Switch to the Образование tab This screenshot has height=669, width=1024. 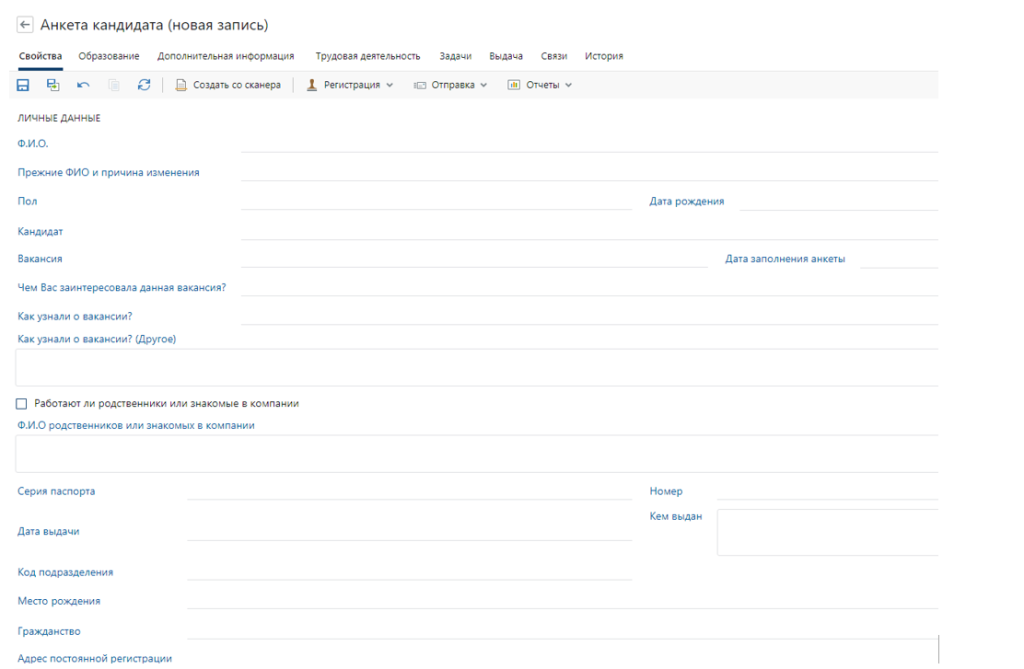coord(109,56)
